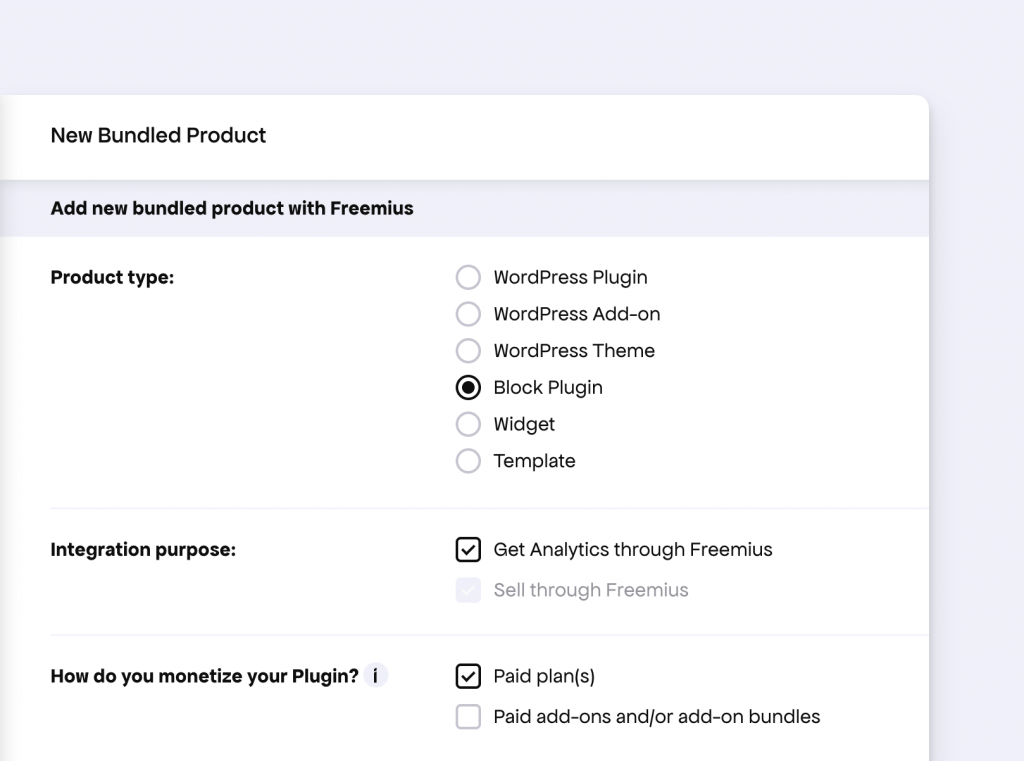Click the 'Product type:' field label

point(112,278)
